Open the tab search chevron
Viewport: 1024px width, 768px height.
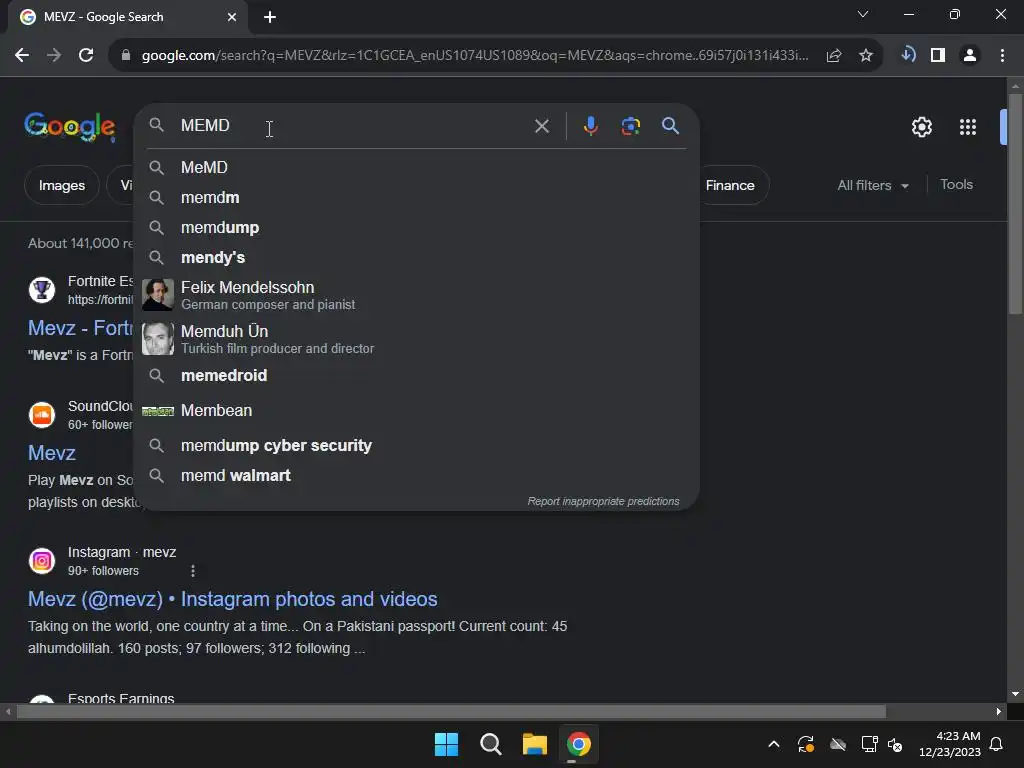[863, 14]
